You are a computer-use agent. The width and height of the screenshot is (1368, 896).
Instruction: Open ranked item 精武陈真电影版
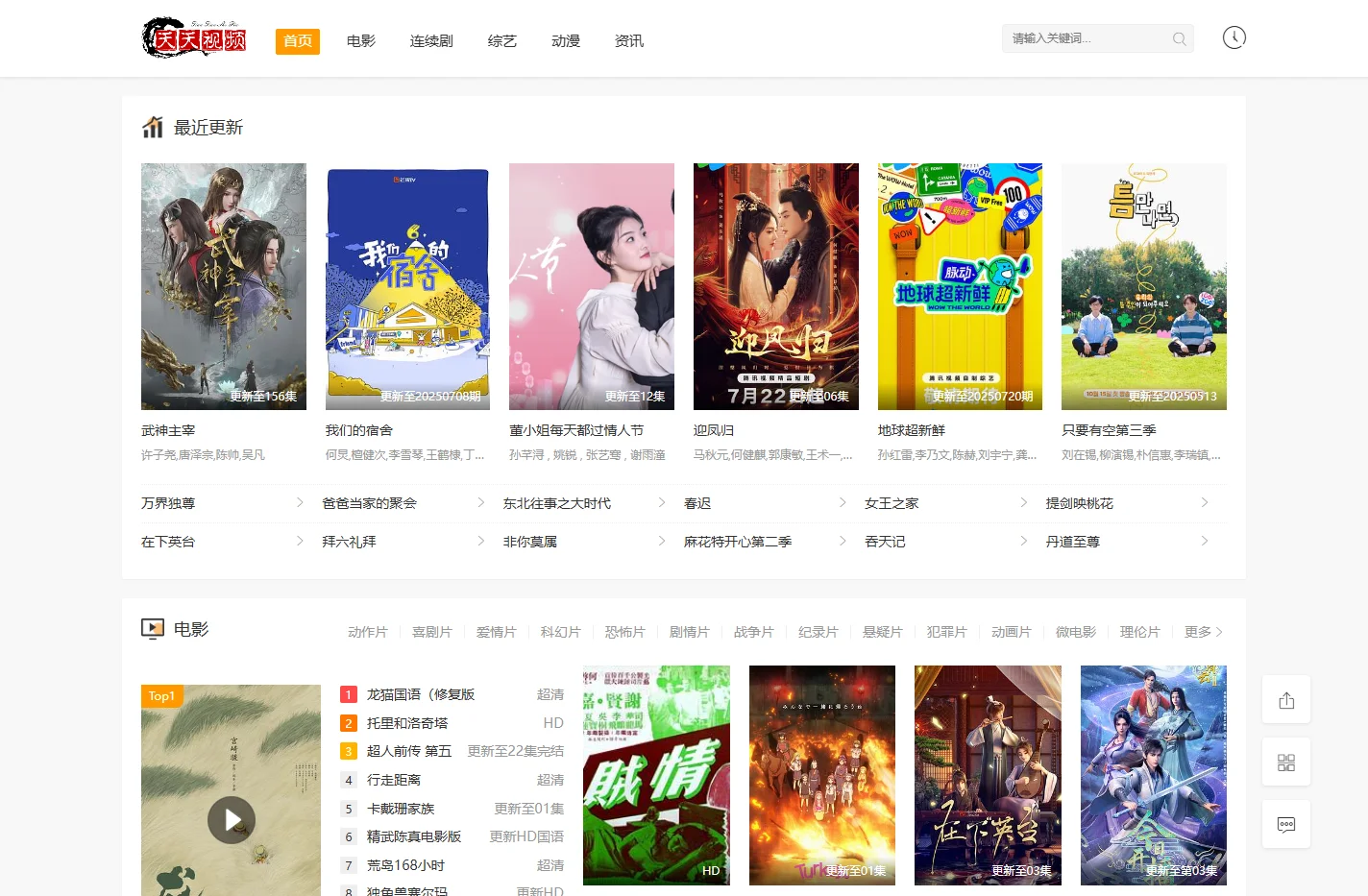click(x=414, y=836)
